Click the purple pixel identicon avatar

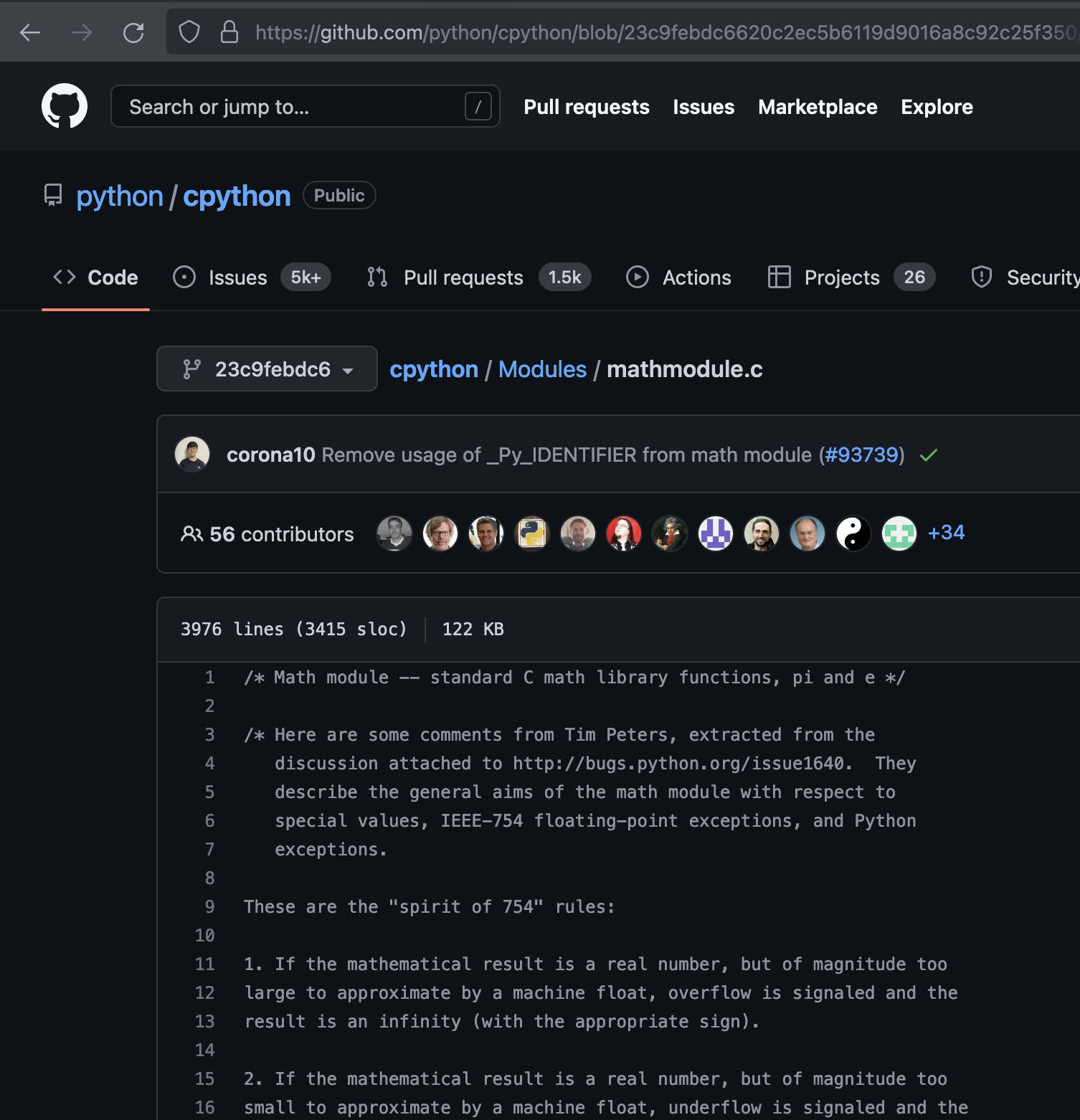[716, 533]
